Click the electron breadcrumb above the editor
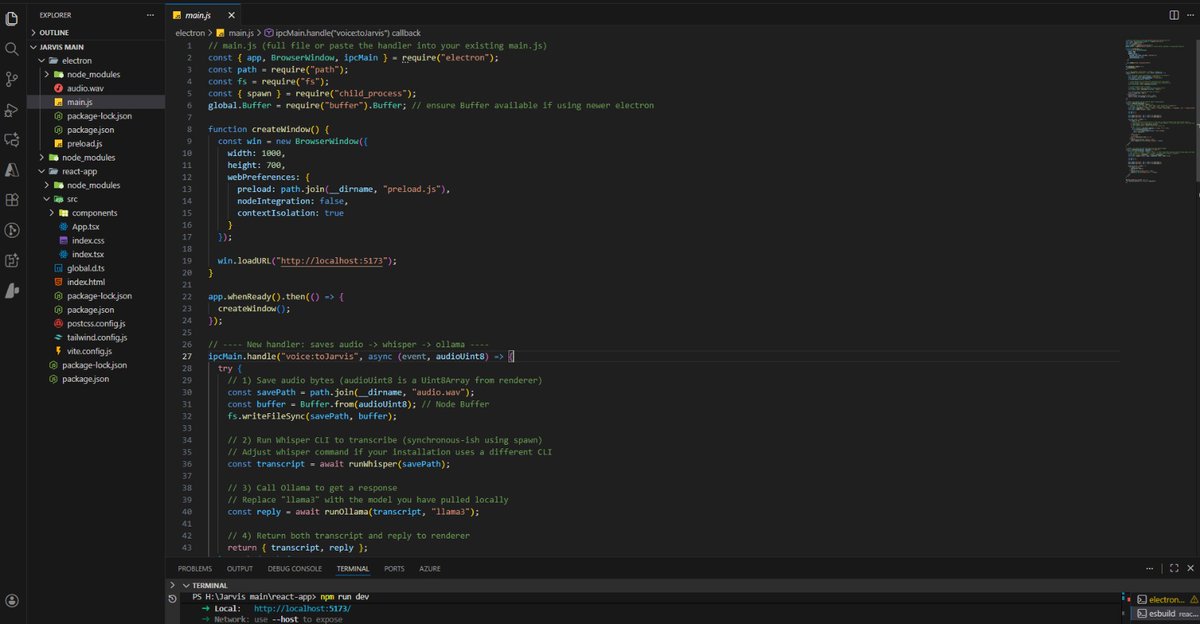This screenshot has width=1200, height=624. click(190, 31)
